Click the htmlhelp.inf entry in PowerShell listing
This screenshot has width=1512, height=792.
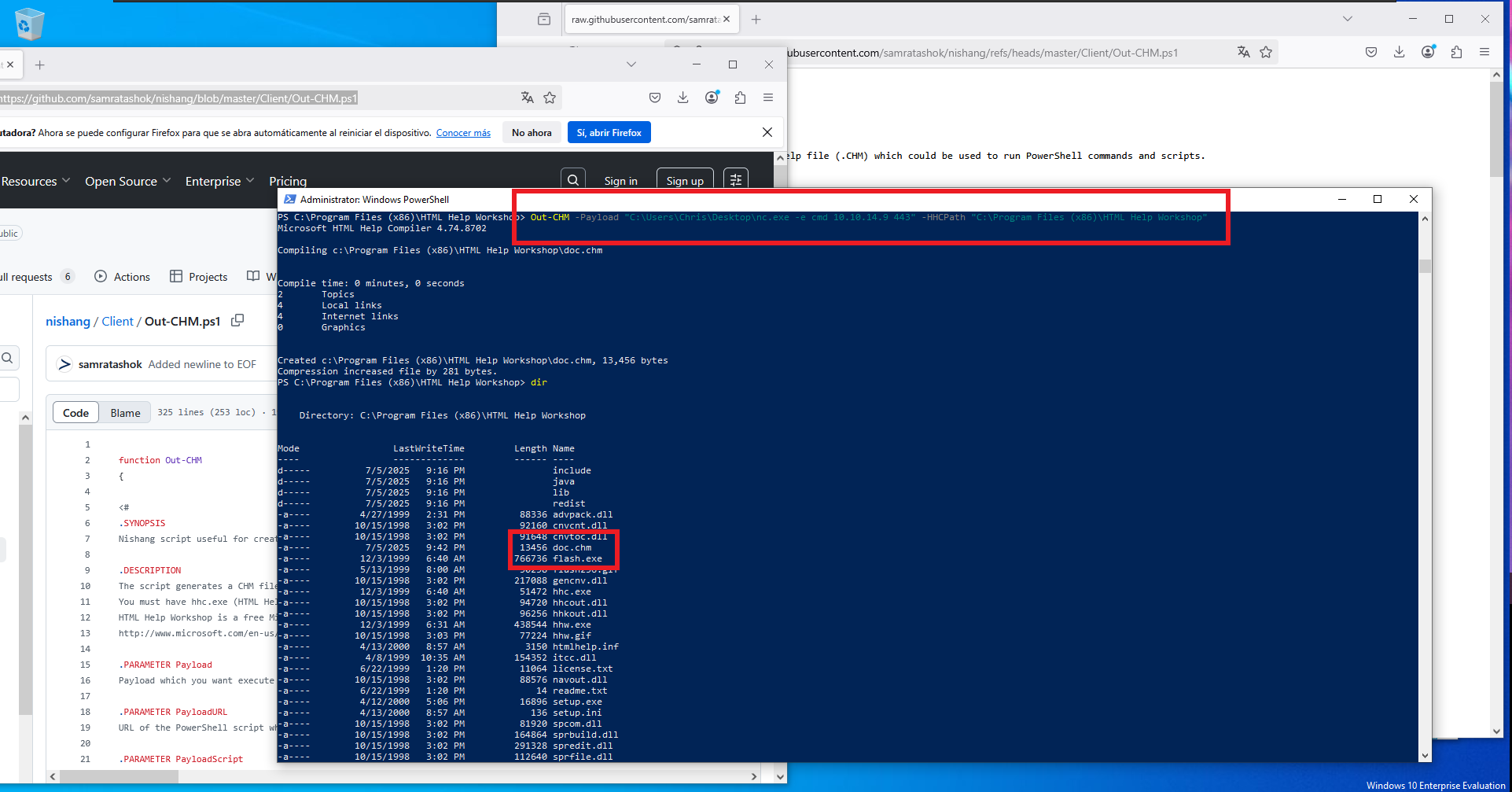point(586,646)
